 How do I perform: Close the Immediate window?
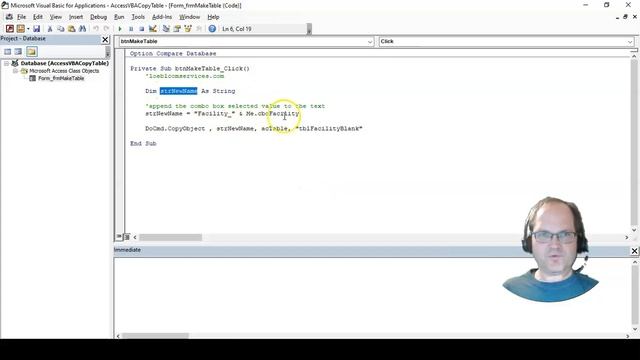[634, 251]
